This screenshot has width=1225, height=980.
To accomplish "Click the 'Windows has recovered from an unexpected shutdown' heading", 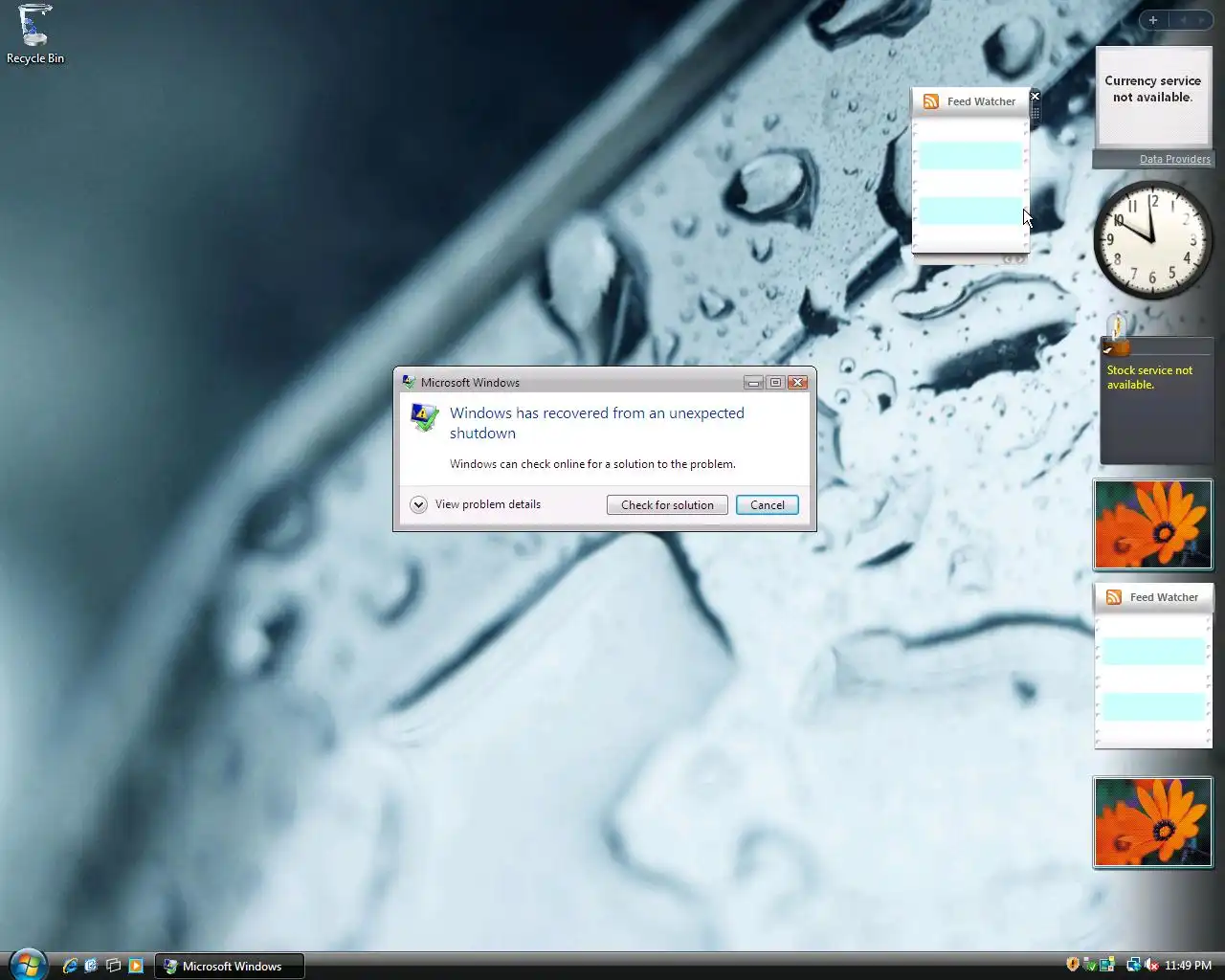I will pos(597,423).
